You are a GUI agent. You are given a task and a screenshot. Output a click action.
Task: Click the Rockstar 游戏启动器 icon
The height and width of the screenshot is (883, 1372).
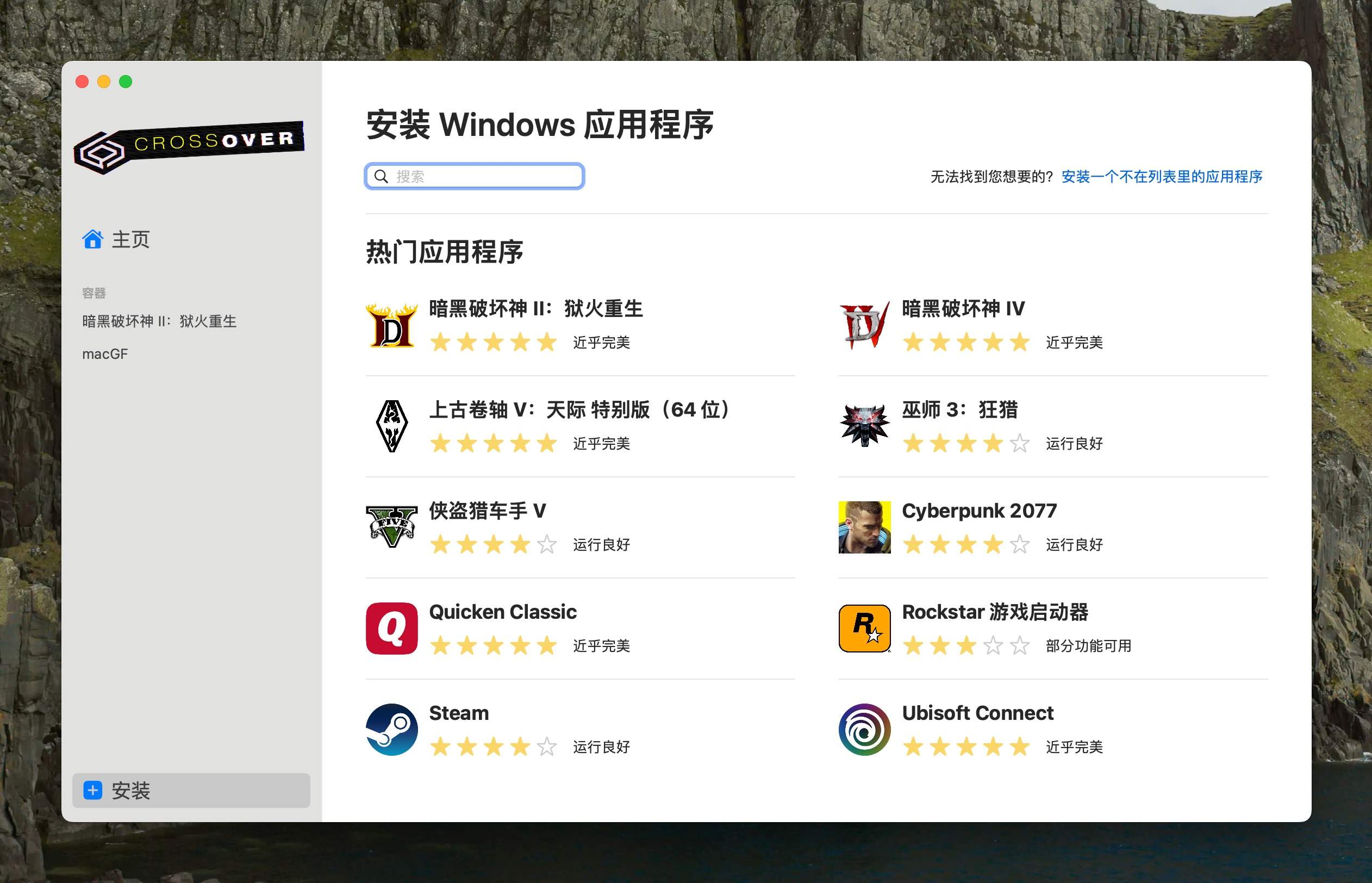click(864, 627)
